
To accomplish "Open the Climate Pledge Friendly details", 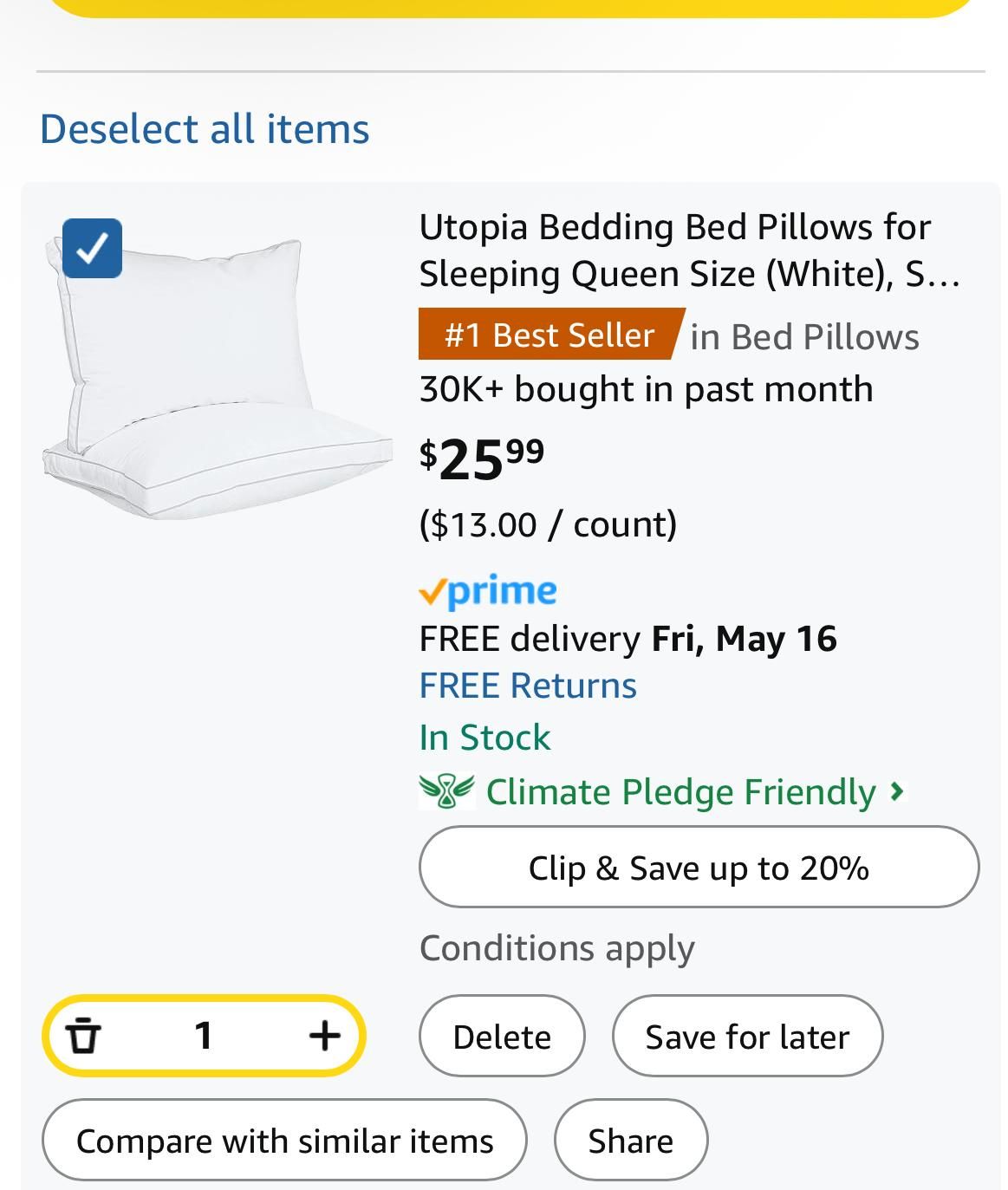I will point(680,792).
